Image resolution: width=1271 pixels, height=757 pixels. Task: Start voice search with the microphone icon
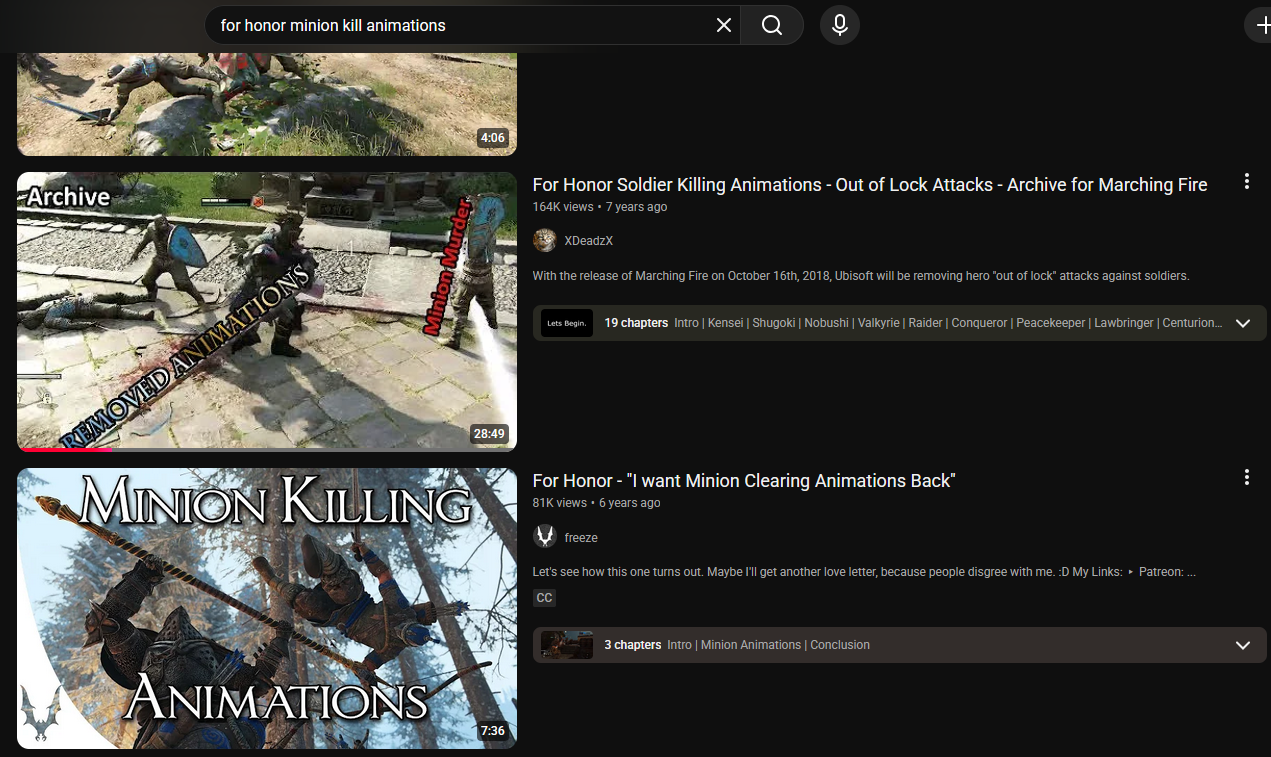pos(840,25)
